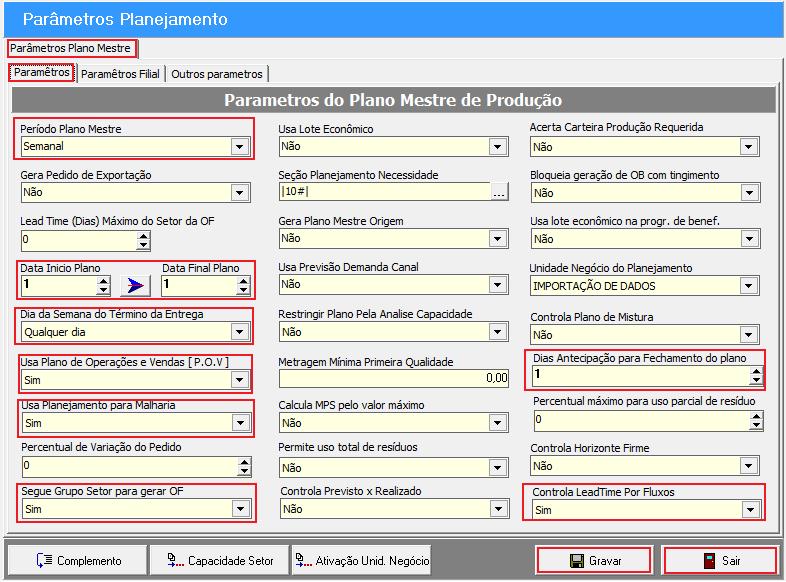Image resolution: width=786 pixels, height=582 pixels.
Task: Open Capacidade Setor settings
Action: [x=219, y=561]
